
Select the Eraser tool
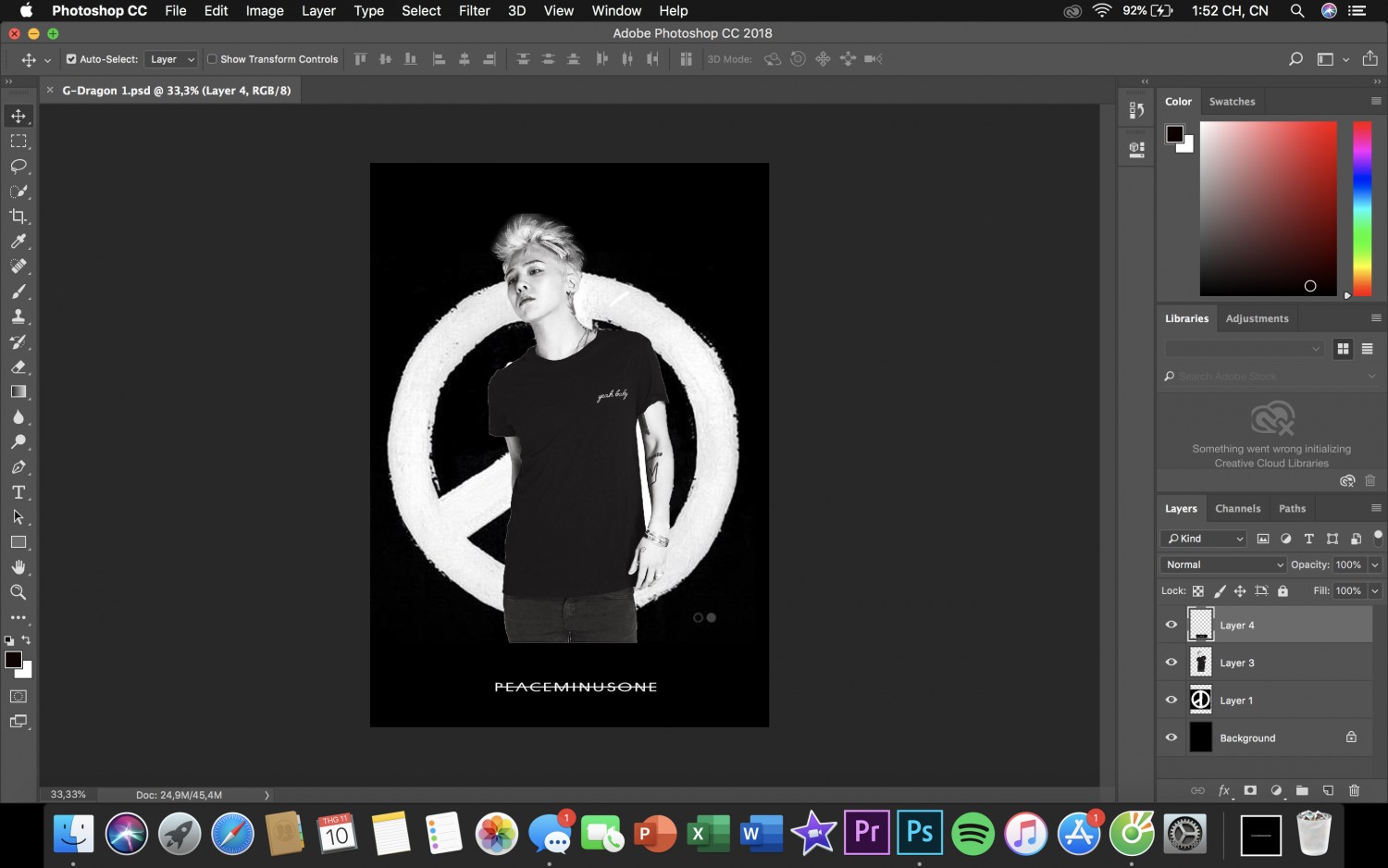(x=19, y=367)
